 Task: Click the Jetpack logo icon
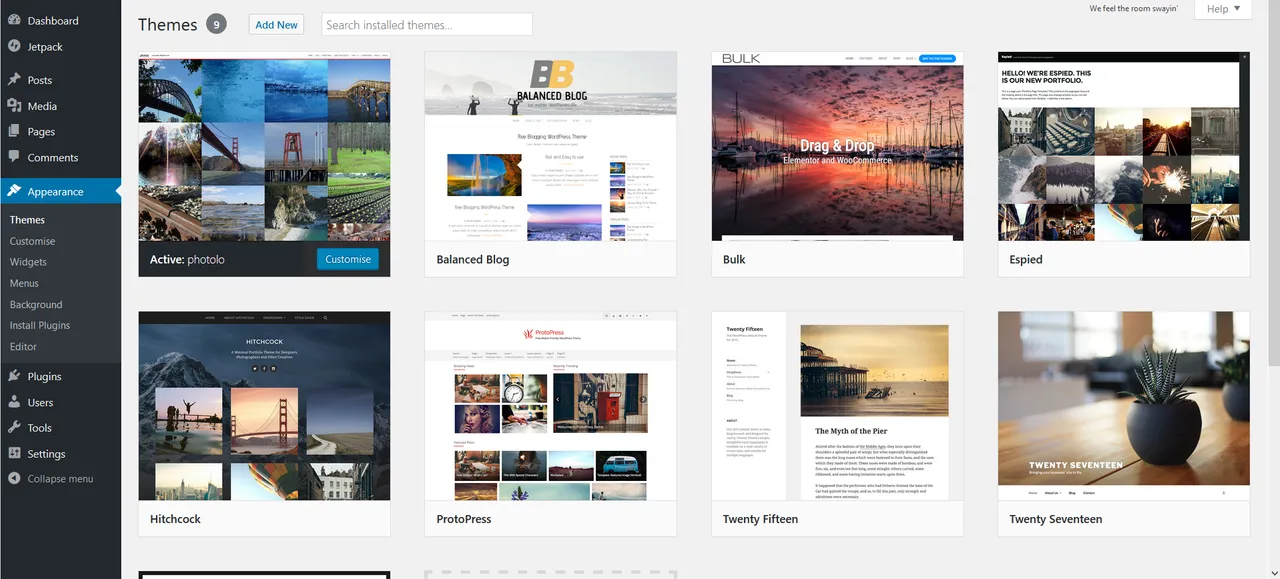[x=14, y=46]
